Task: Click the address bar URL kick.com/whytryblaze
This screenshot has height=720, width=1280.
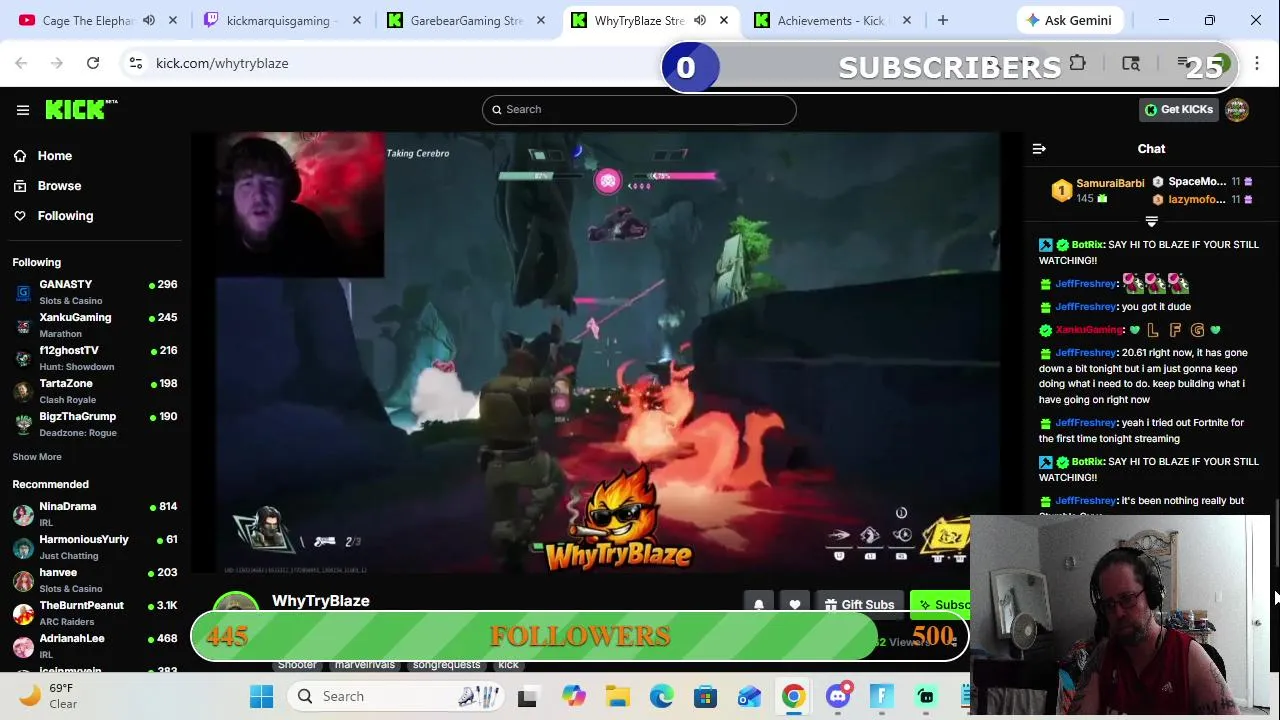Action: tap(222, 63)
